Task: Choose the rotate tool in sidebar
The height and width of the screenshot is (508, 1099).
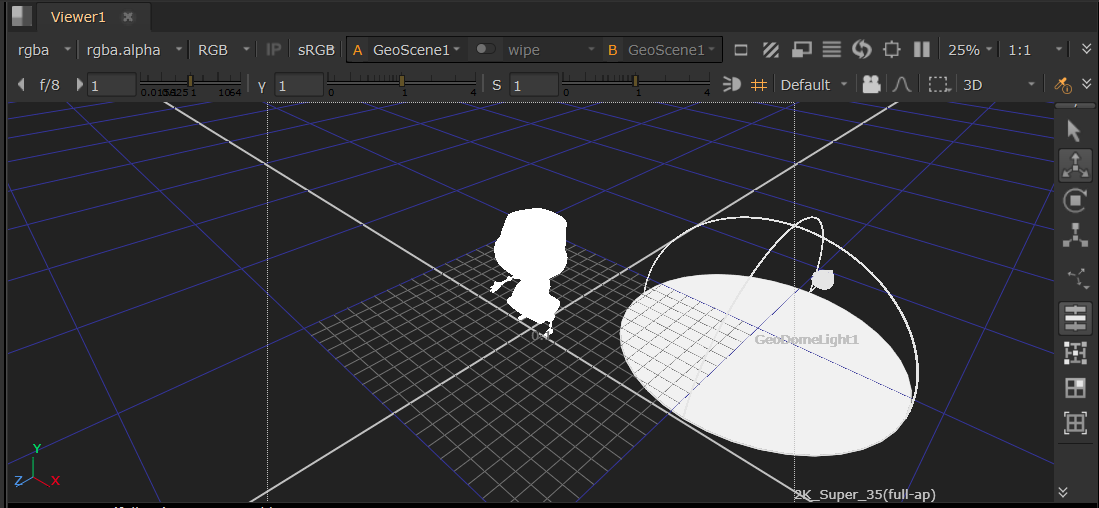Action: pyautogui.click(x=1074, y=201)
